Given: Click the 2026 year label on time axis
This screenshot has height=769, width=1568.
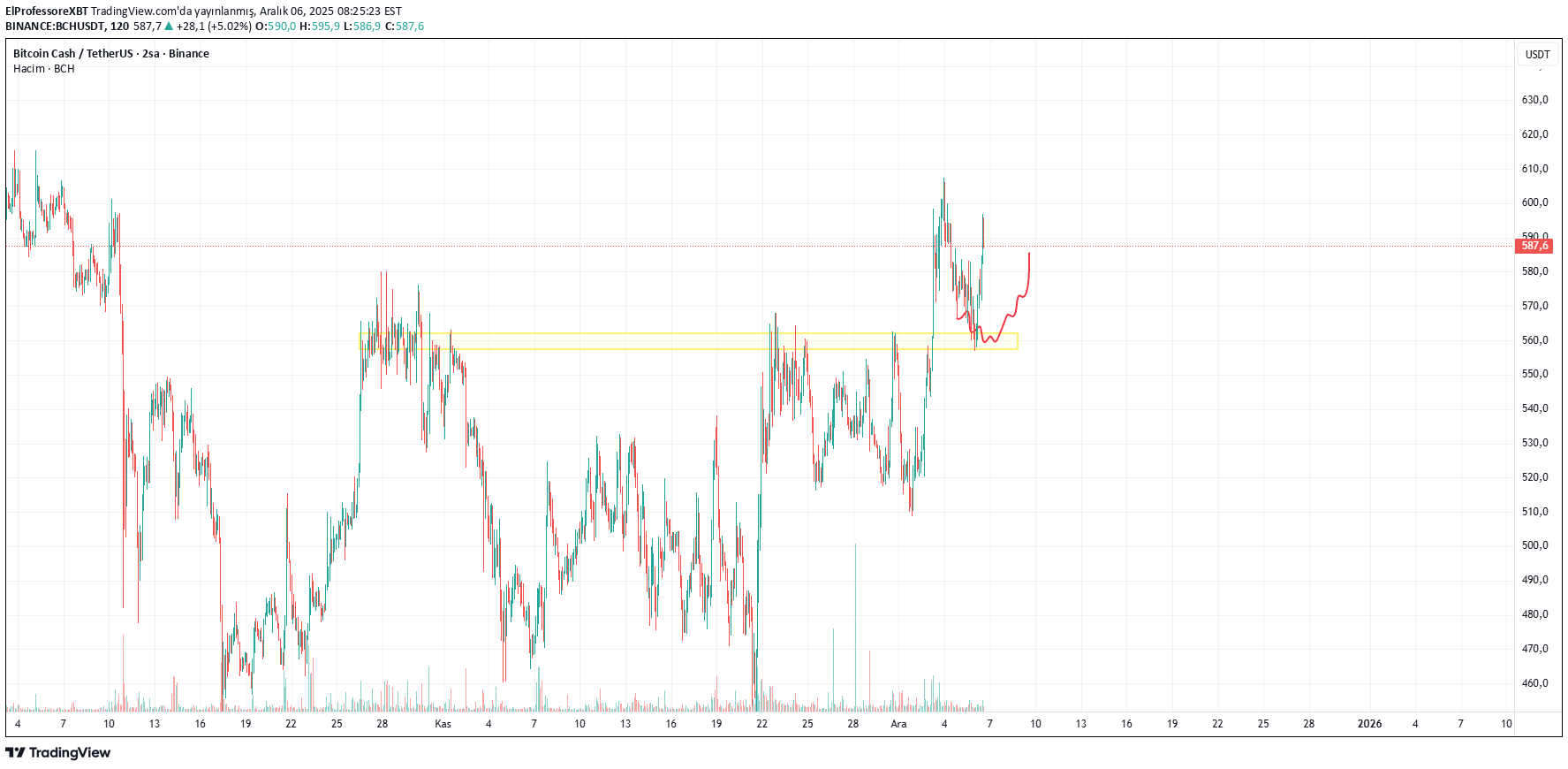Looking at the screenshot, I should tap(1369, 724).
